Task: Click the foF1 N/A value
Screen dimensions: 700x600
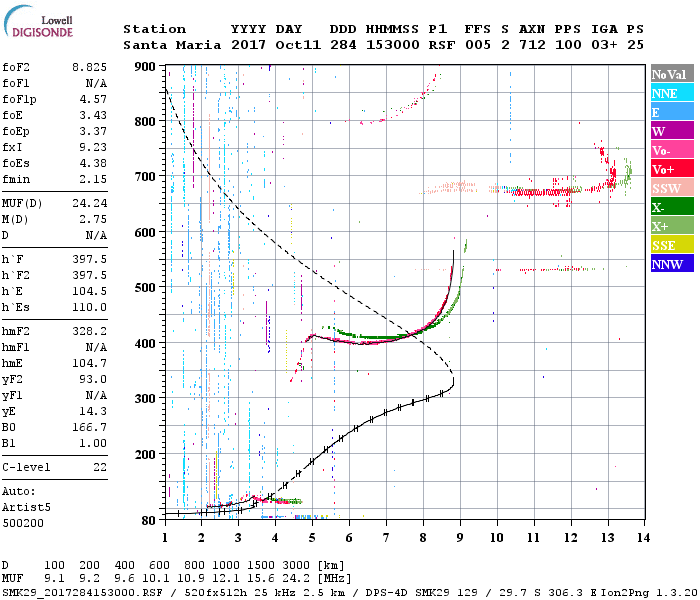Action: pyautogui.click(x=96, y=83)
